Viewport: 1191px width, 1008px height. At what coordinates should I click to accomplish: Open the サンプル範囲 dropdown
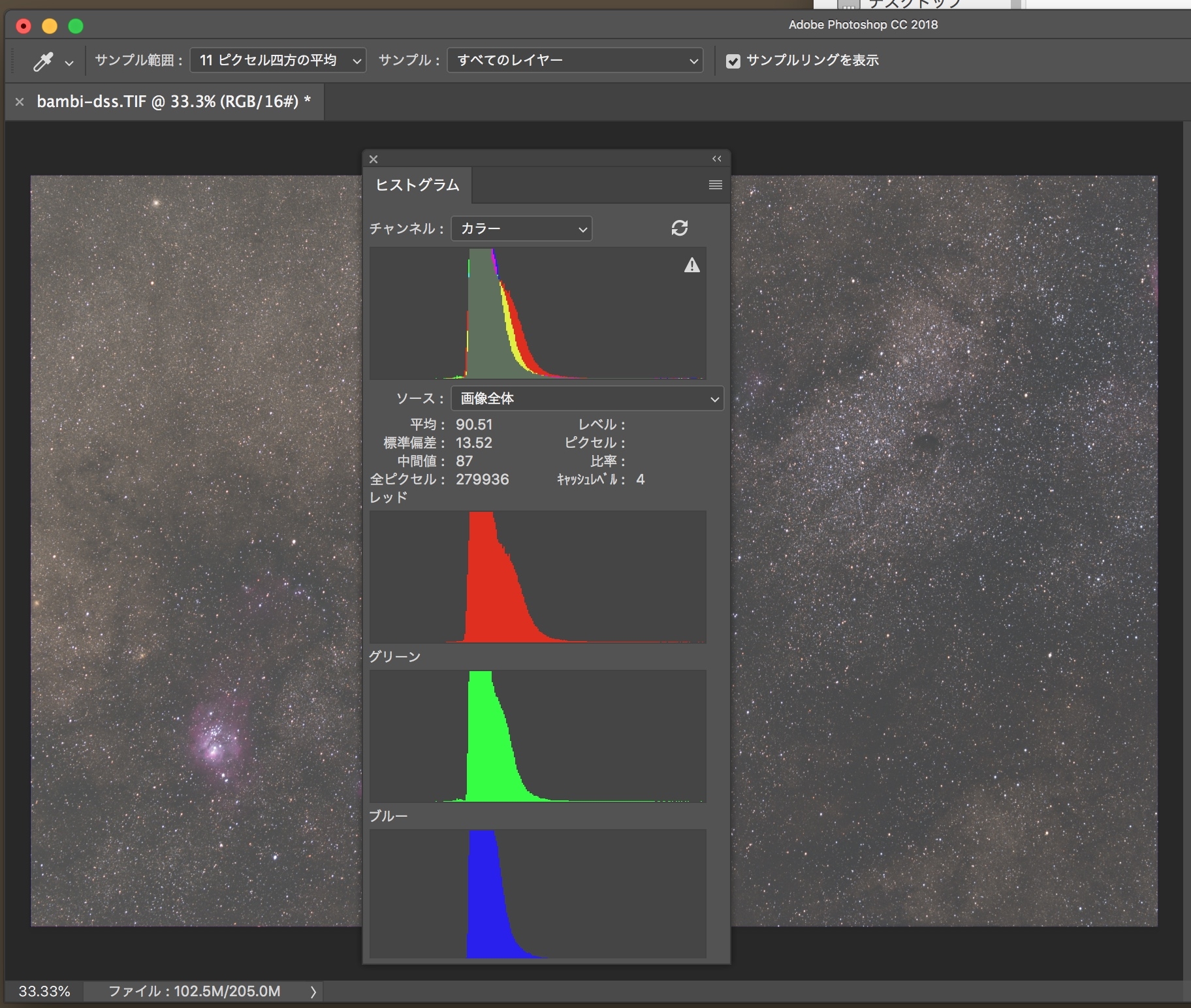(x=278, y=60)
